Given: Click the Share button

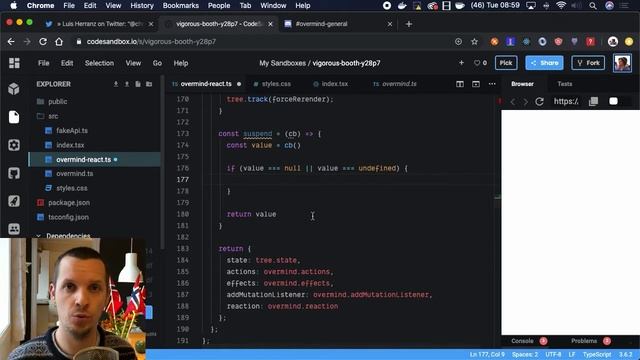Looking at the screenshot, I should point(544,63).
